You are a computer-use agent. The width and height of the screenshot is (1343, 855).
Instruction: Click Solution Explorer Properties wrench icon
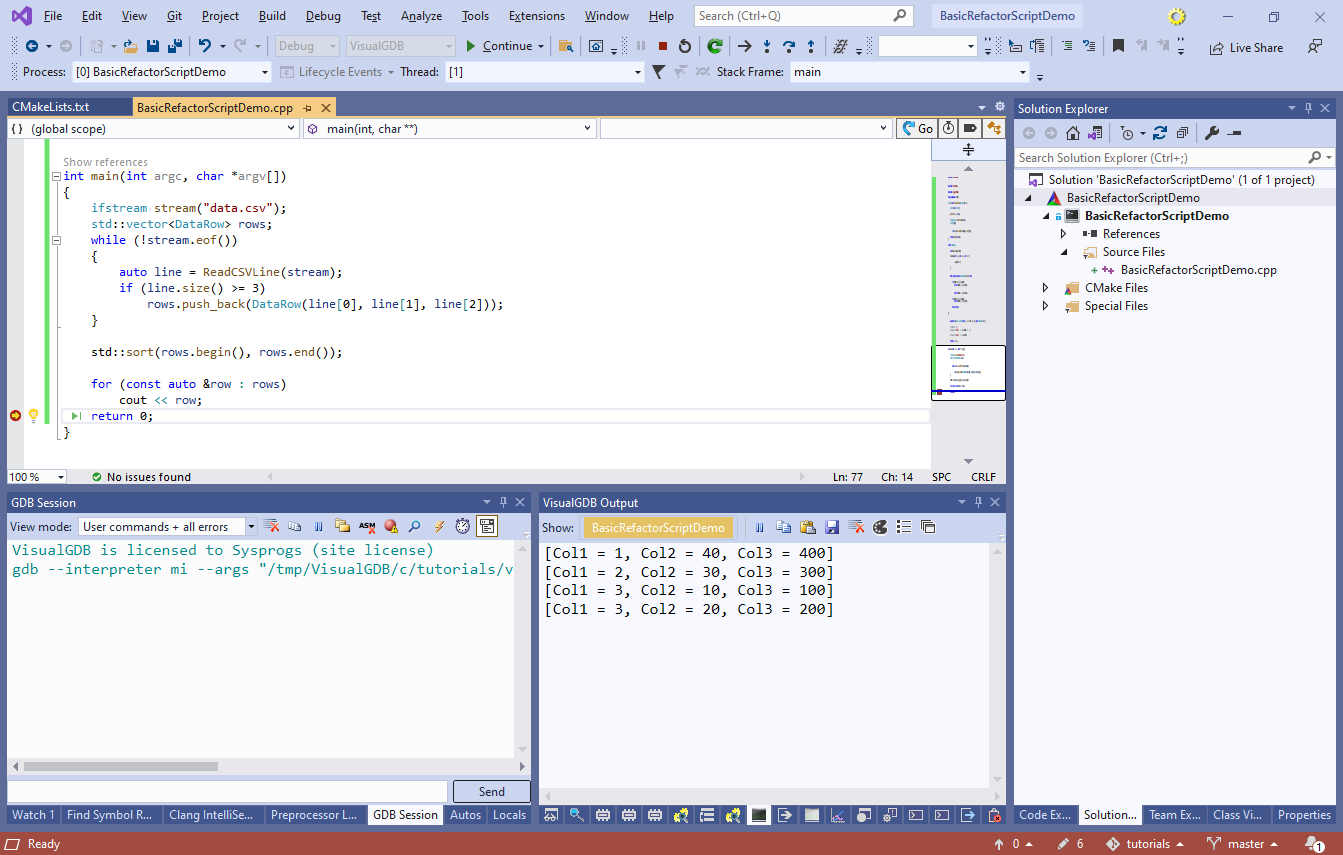pos(1211,133)
